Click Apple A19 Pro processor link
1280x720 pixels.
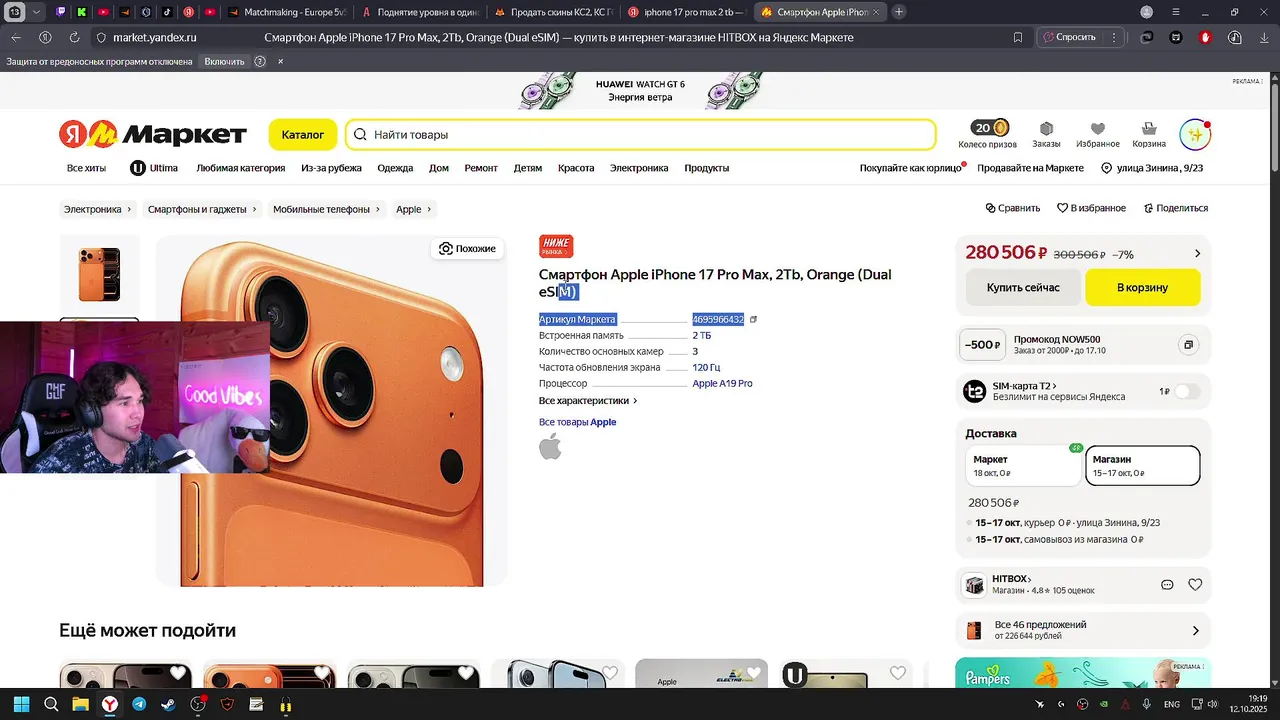(722, 383)
